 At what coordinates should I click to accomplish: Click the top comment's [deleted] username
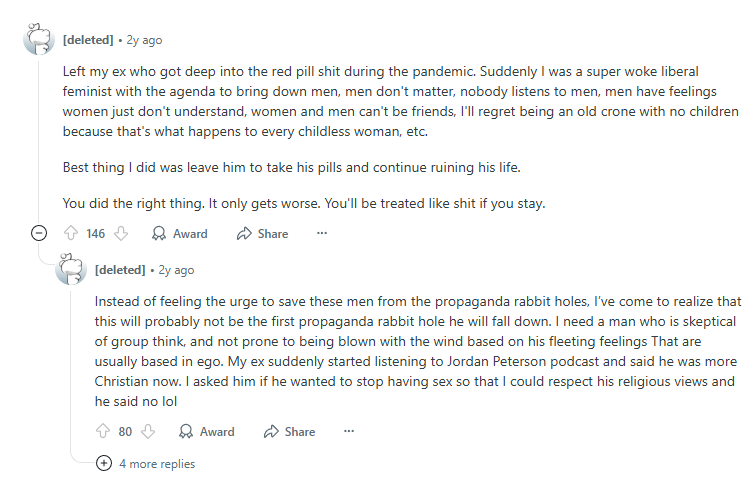[x=88, y=40]
